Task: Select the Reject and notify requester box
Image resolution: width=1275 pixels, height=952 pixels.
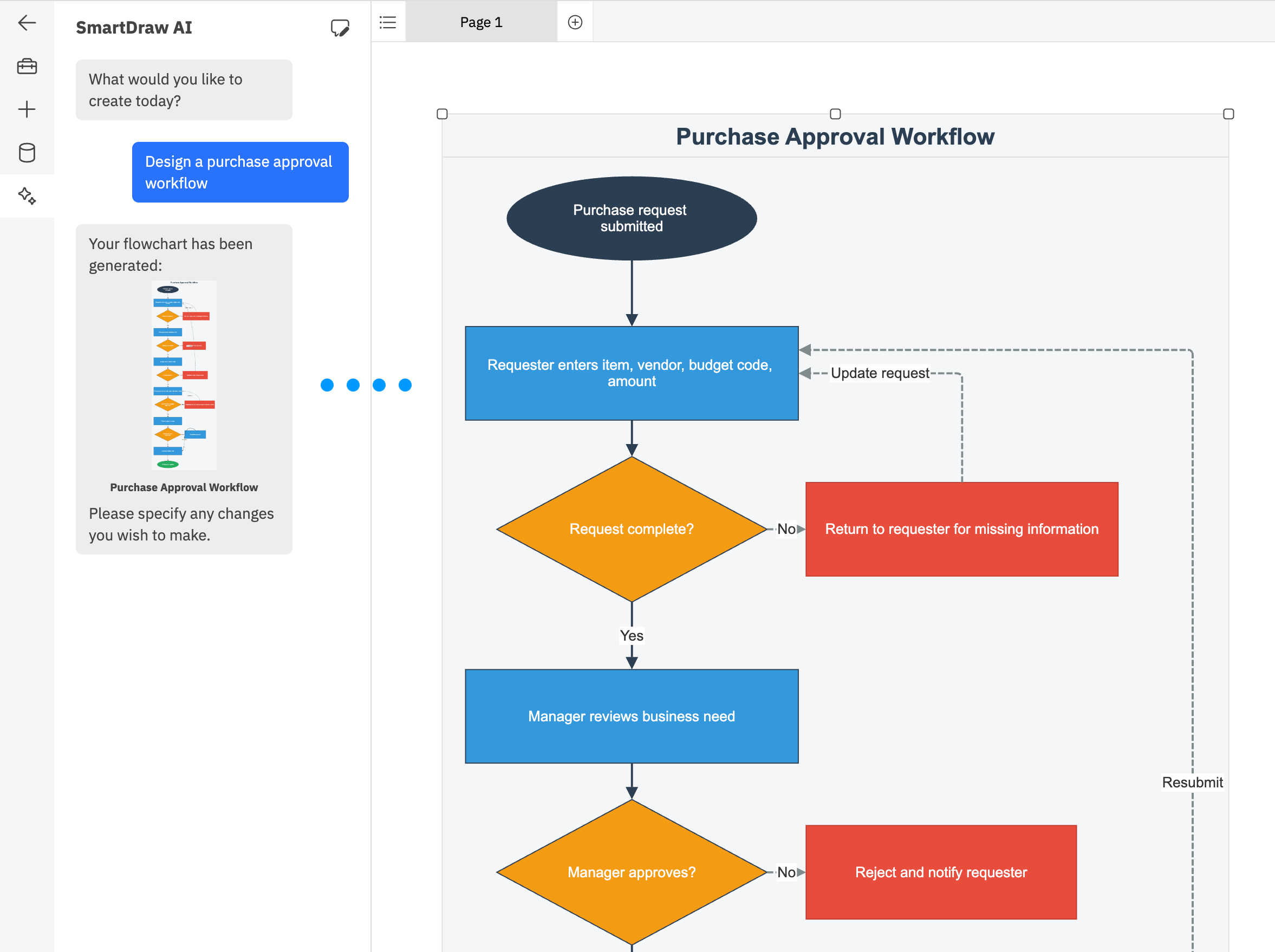Action: 941,872
